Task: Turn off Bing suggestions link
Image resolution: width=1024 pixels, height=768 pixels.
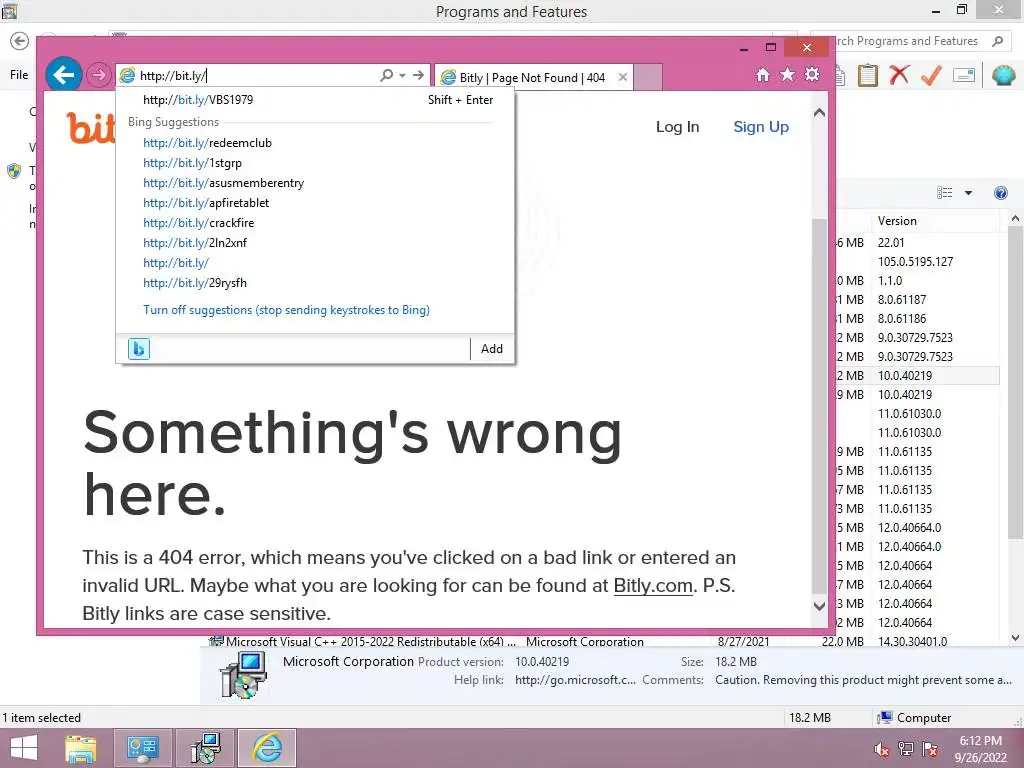Action: (x=287, y=310)
